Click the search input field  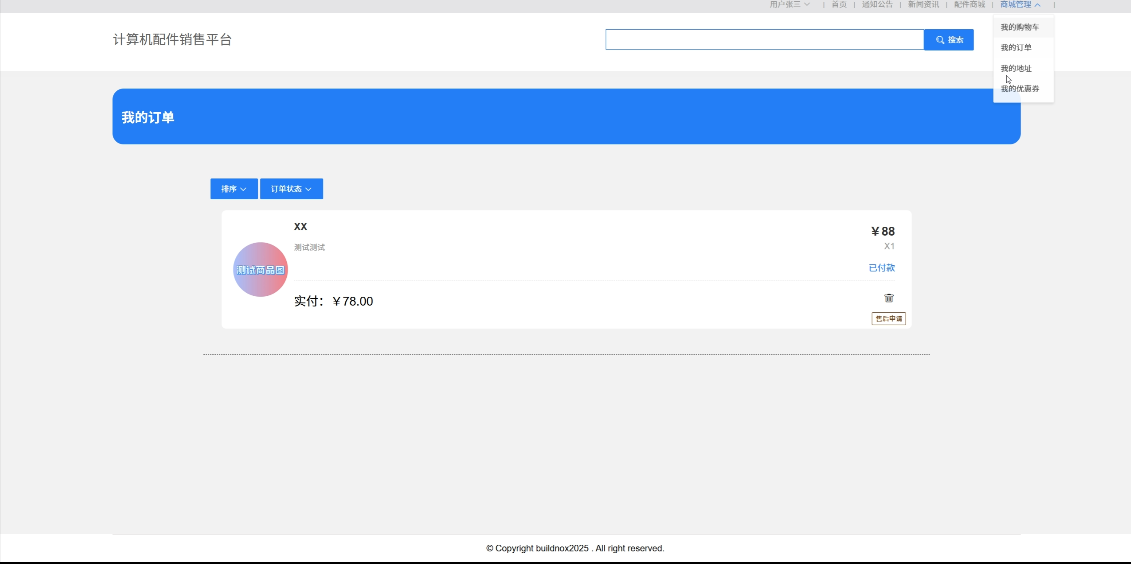click(x=764, y=40)
